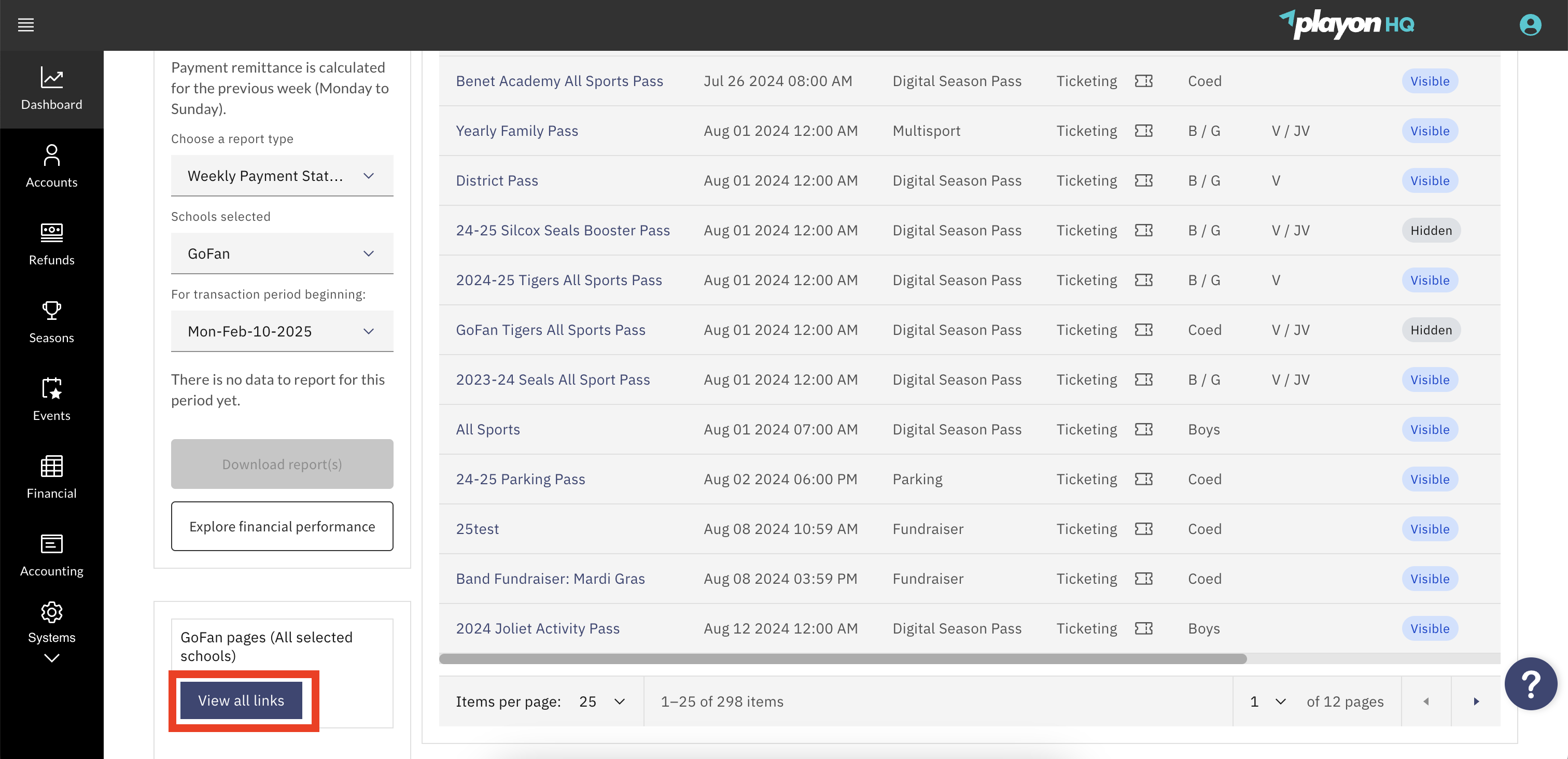Screen dimensions: 1568x759
Task: Open Systems gear icon in sidebar
Action: 52,612
